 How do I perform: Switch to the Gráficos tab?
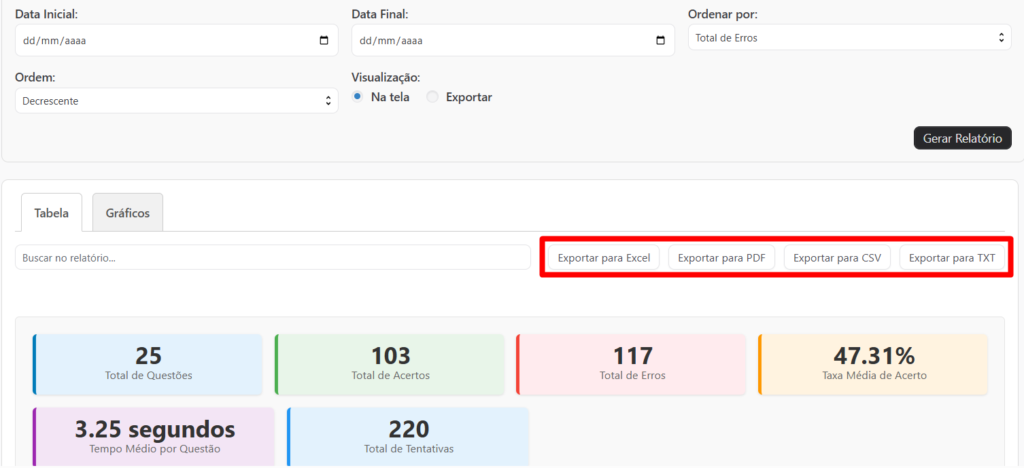pos(128,213)
